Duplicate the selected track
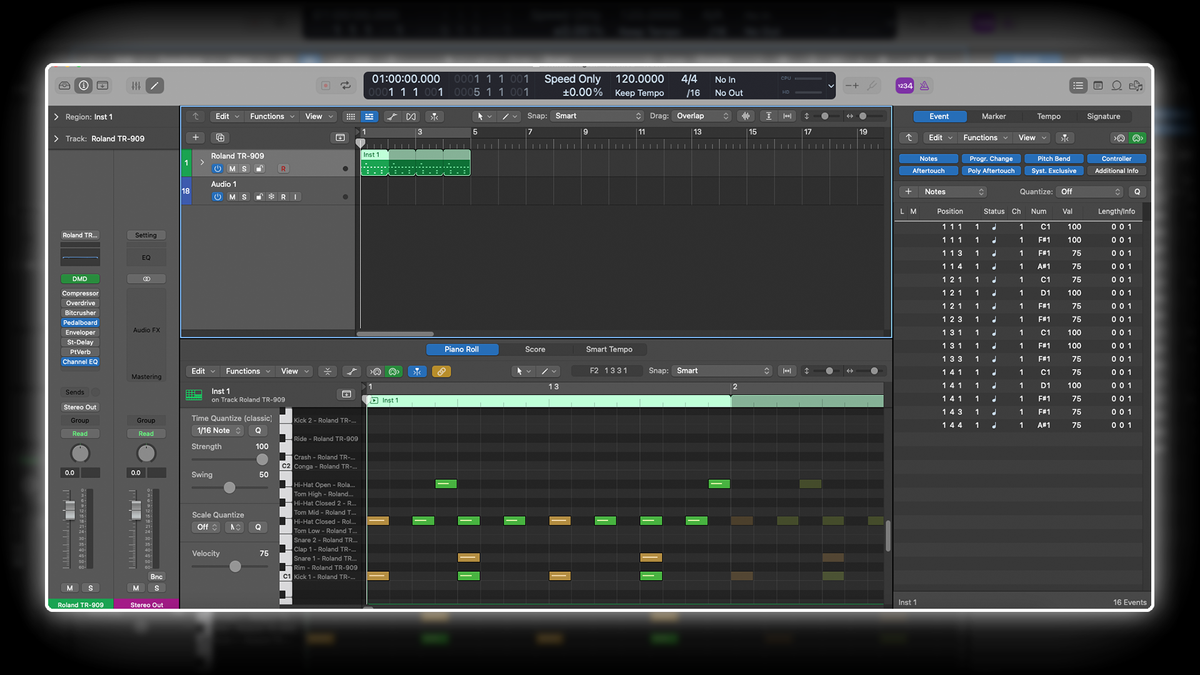The height and width of the screenshot is (675, 1200). 220,138
